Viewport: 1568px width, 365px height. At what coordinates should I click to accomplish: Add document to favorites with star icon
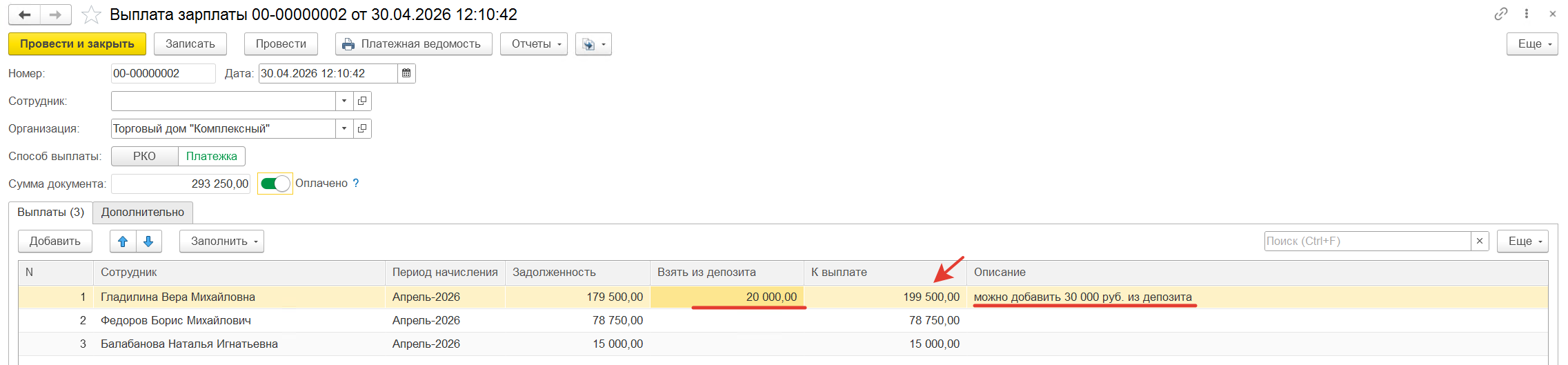click(91, 14)
